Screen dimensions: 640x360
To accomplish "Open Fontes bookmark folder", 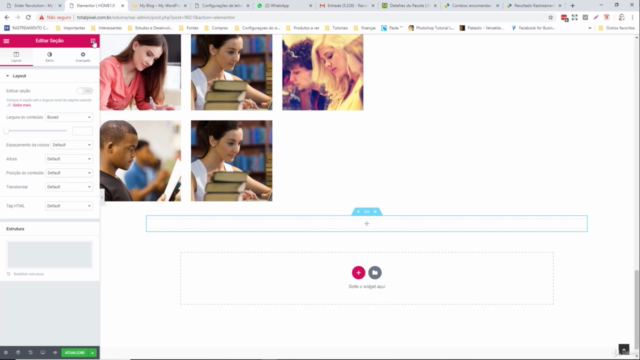I will [x=189, y=28].
